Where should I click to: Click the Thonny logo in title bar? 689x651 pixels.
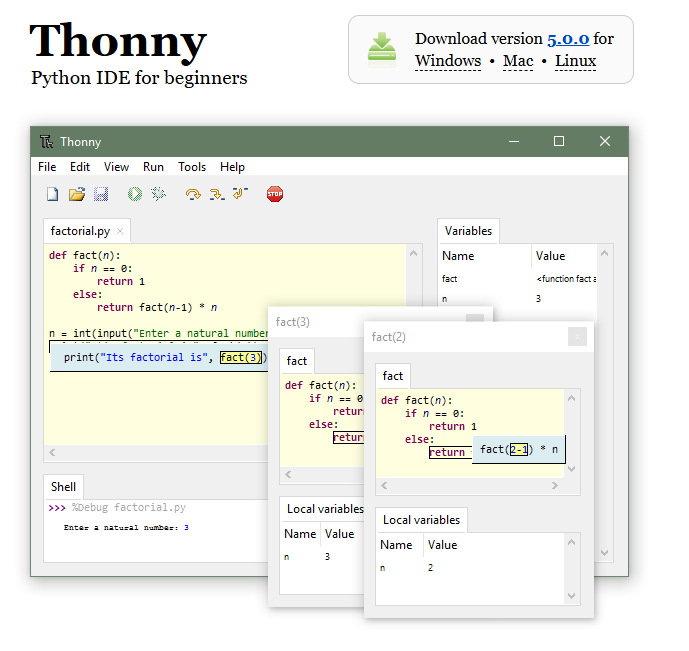(x=46, y=141)
